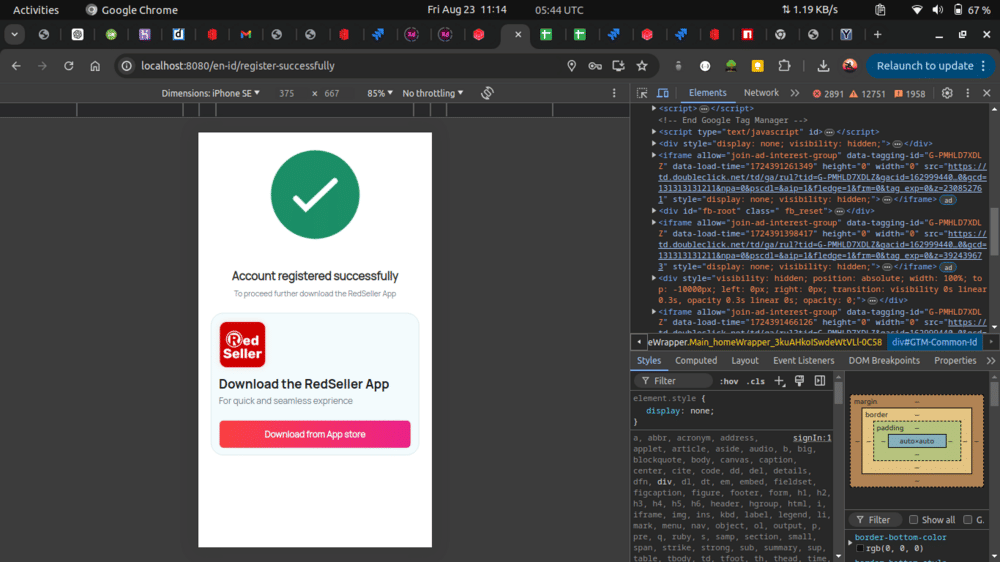1000x562 pixels.
Task: Select div#GTM-Common-Id breadcrumb
Action: 934,342
